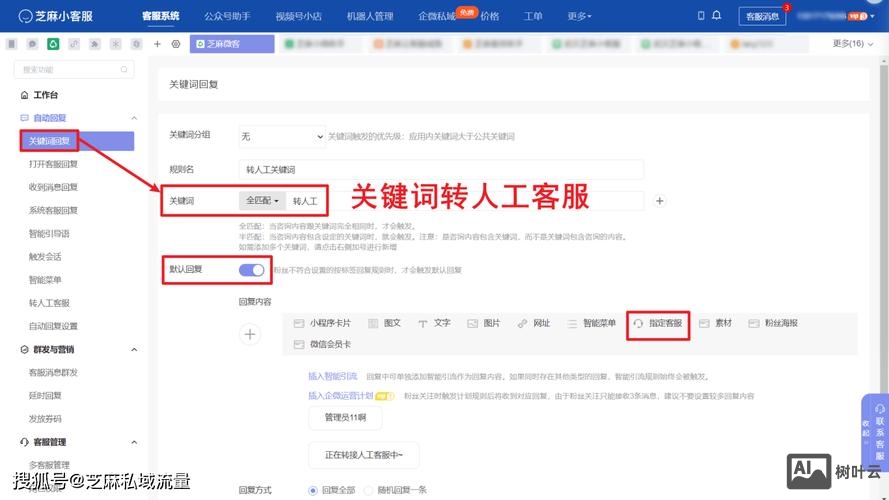Click the first gray toolbar icon
The height and width of the screenshot is (500, 889).
(x=11, y=44)
